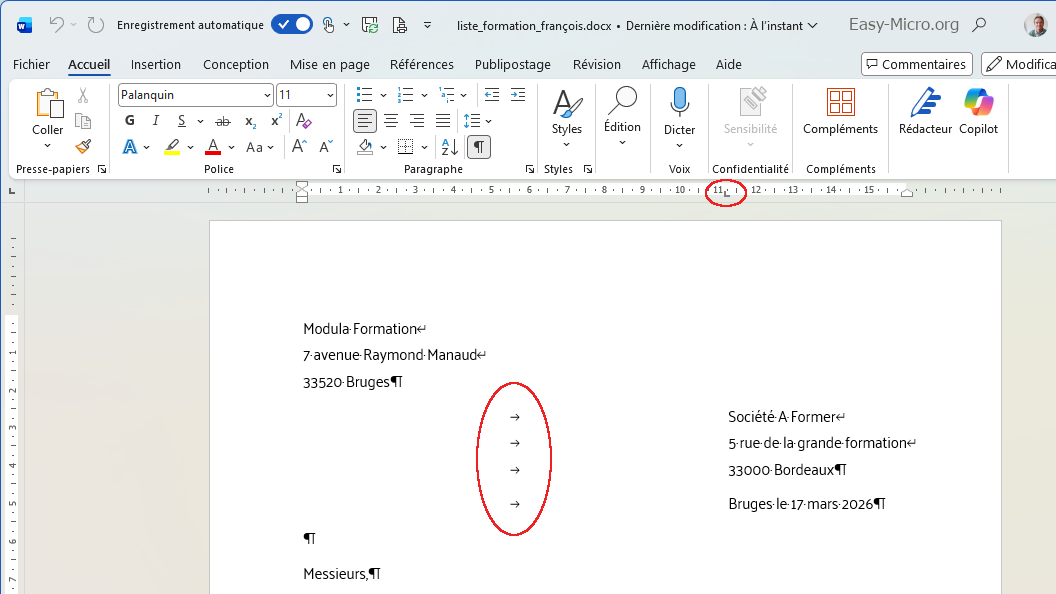Expand the line spacing dropdown

(489, 121)
